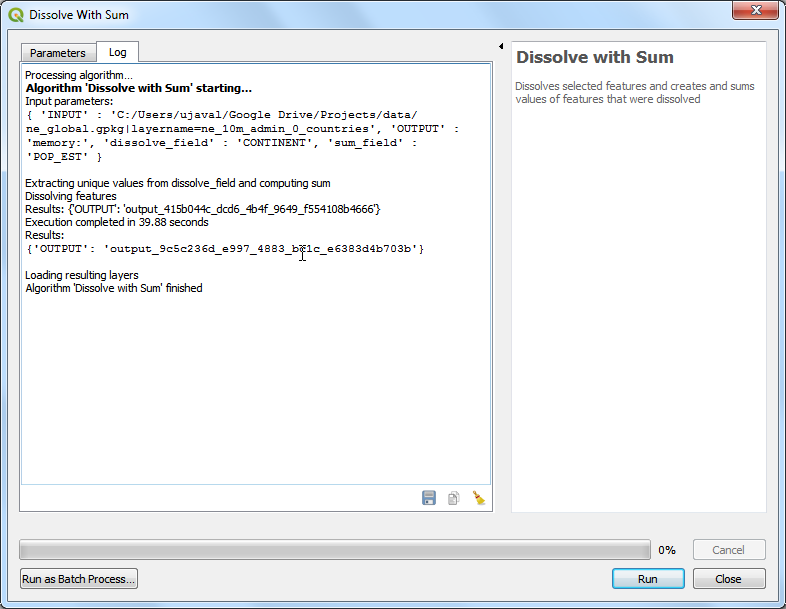Select the Log tab
The image size is (786, 609).
coord(118,53)
